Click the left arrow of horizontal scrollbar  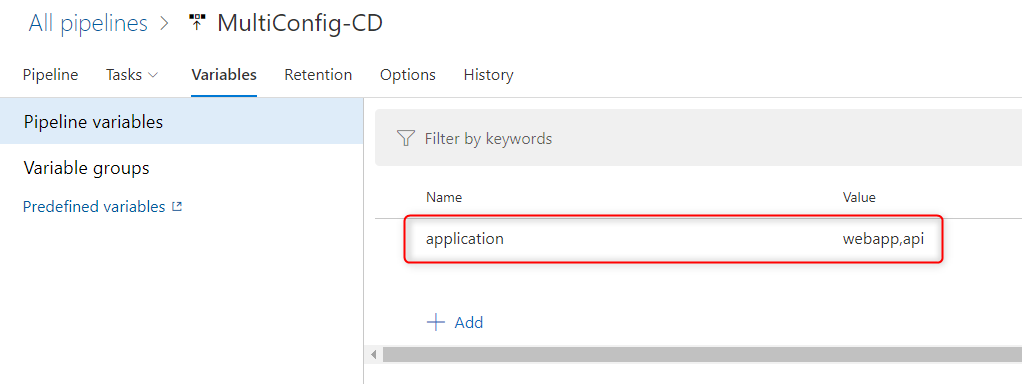point(373,355)
